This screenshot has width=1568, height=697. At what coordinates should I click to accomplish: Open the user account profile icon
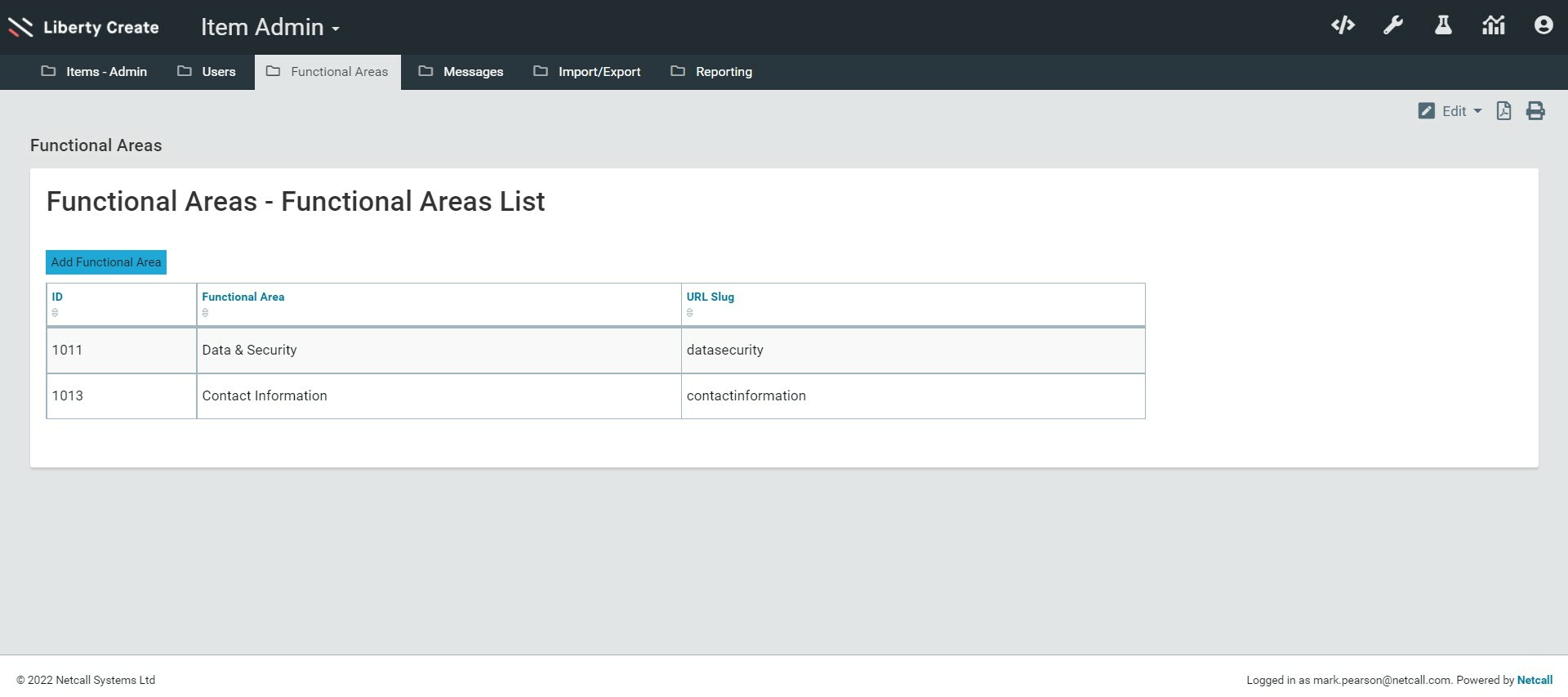coord(1543,26)
